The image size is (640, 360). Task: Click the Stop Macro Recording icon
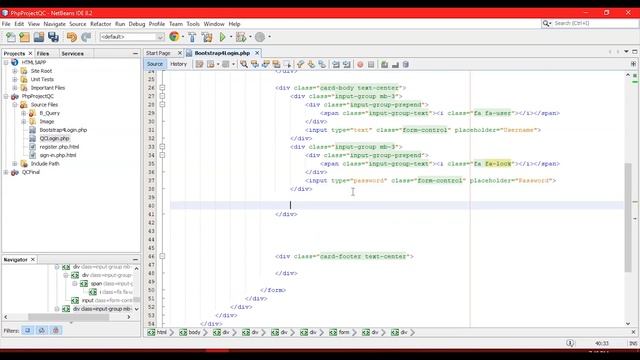[371, 64]
